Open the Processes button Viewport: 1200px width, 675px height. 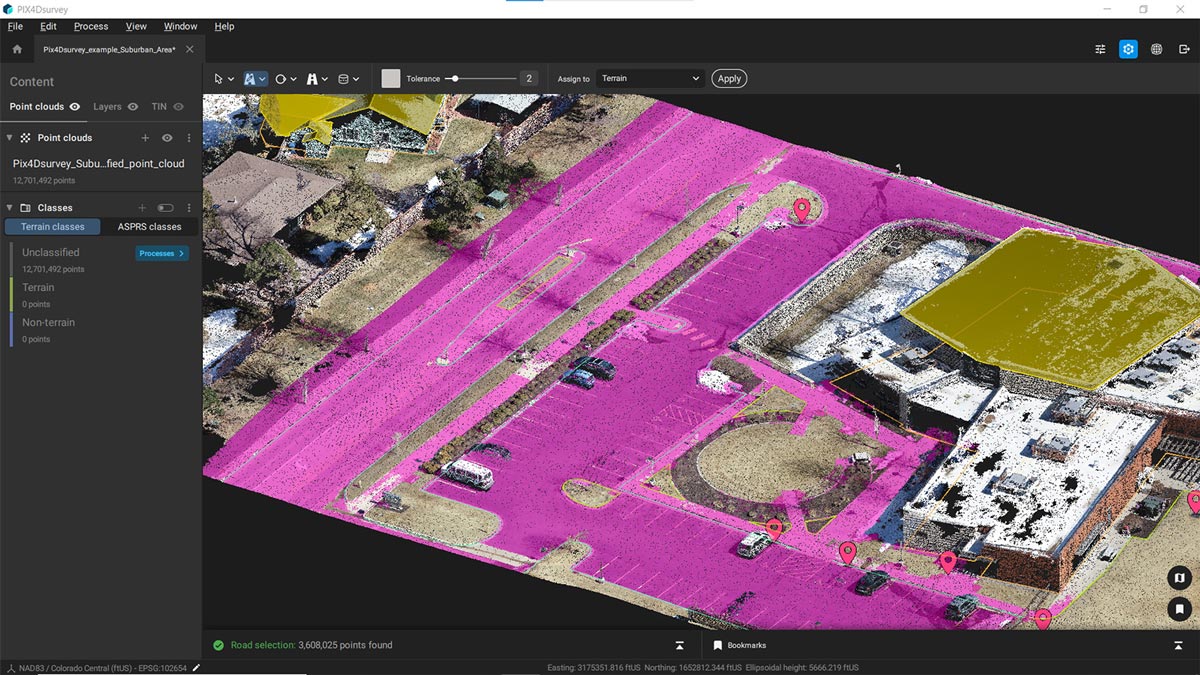point(162,253)
